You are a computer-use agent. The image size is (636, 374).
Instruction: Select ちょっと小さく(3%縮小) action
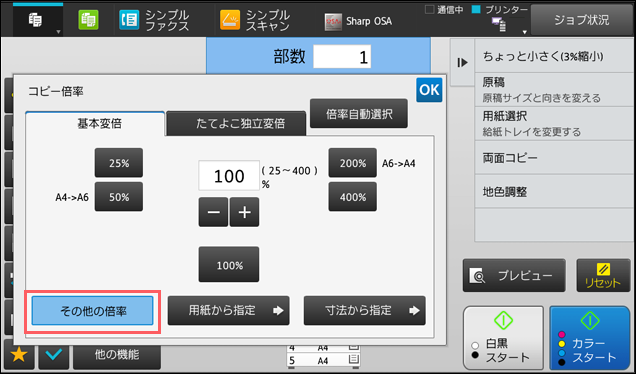pos(554,56)
